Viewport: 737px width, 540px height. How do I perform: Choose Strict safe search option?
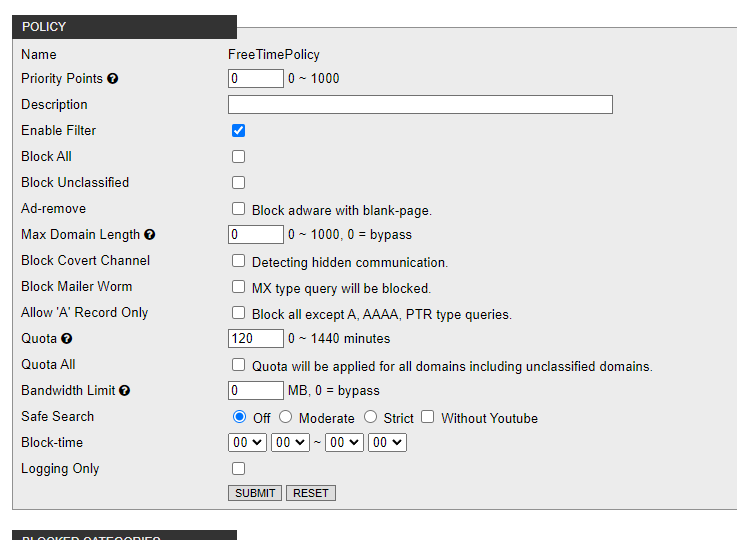(371, 417)
